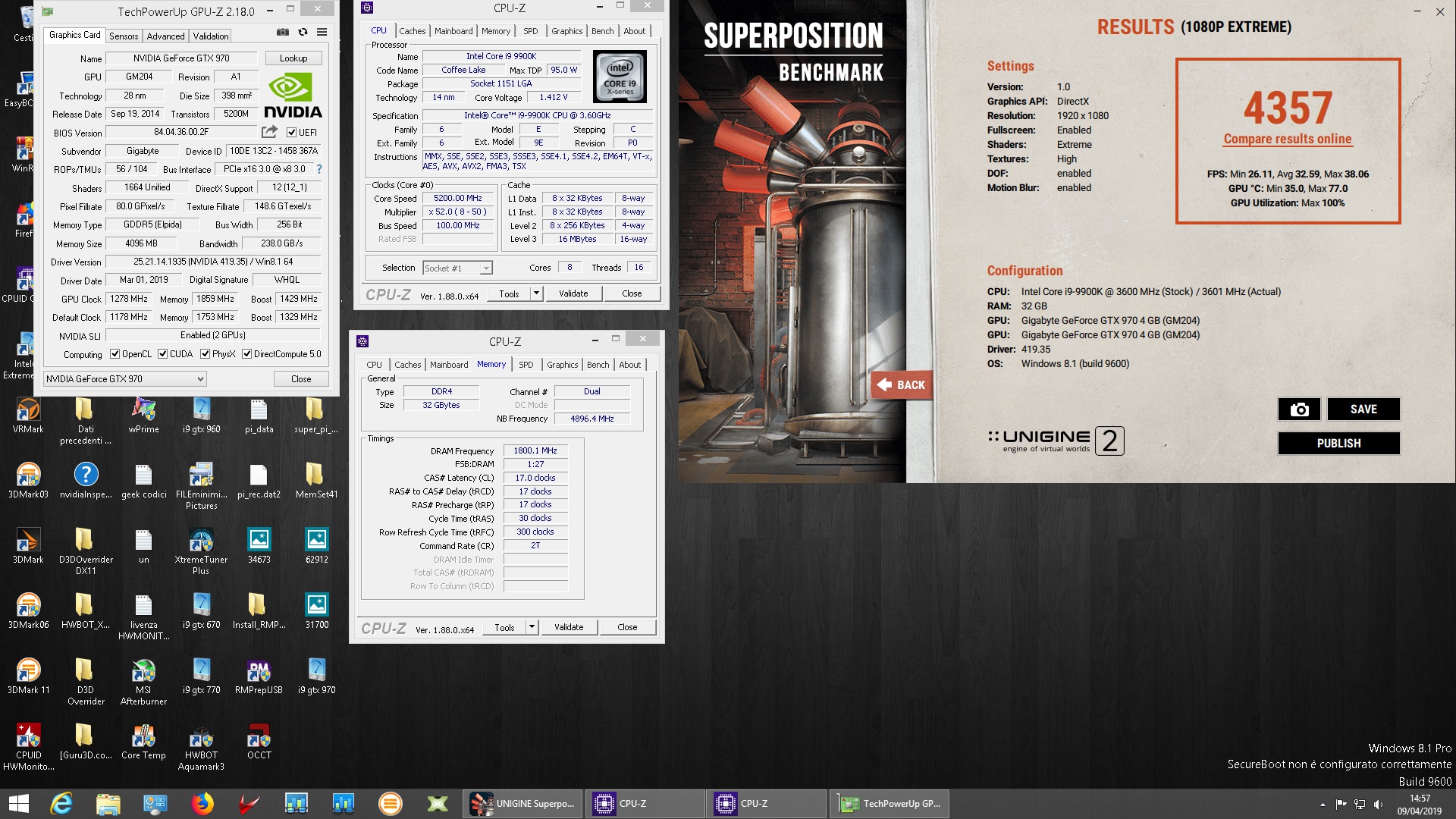Viewport: 1456px width, 819px height.
Task: Click the GPU-Z refresh icon
Action: (x=303, y=32)
